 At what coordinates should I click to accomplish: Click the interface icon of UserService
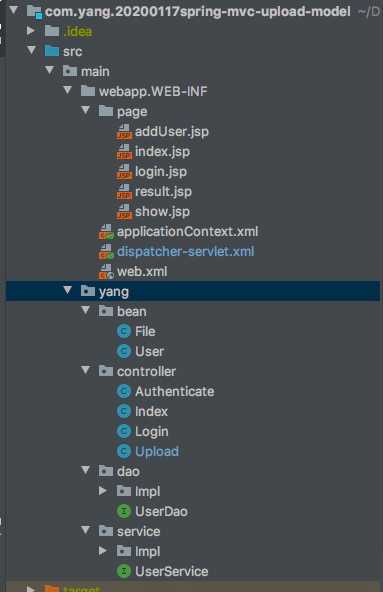[x=124, y=572]
